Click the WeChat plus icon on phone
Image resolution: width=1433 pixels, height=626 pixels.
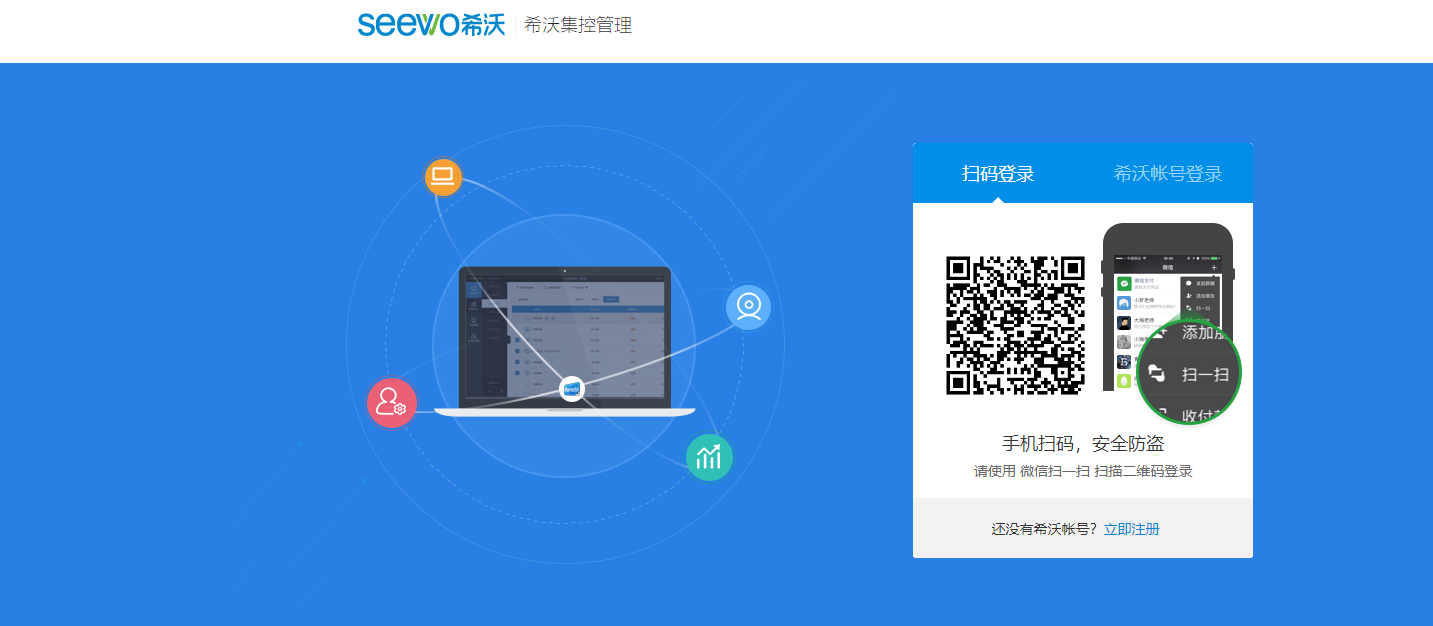(1214, 267)
